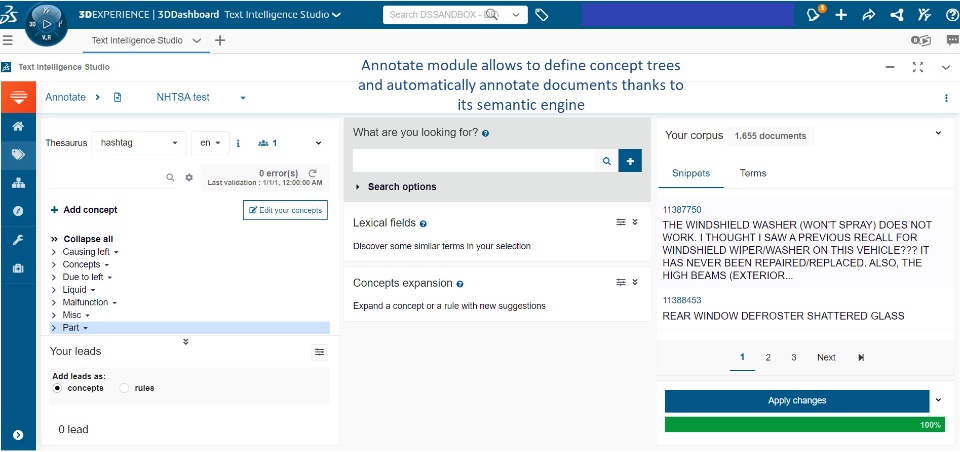Screen dimensions: 960x452
Task: Open the caret menu next to 'Part'
Action: point(85,328)
